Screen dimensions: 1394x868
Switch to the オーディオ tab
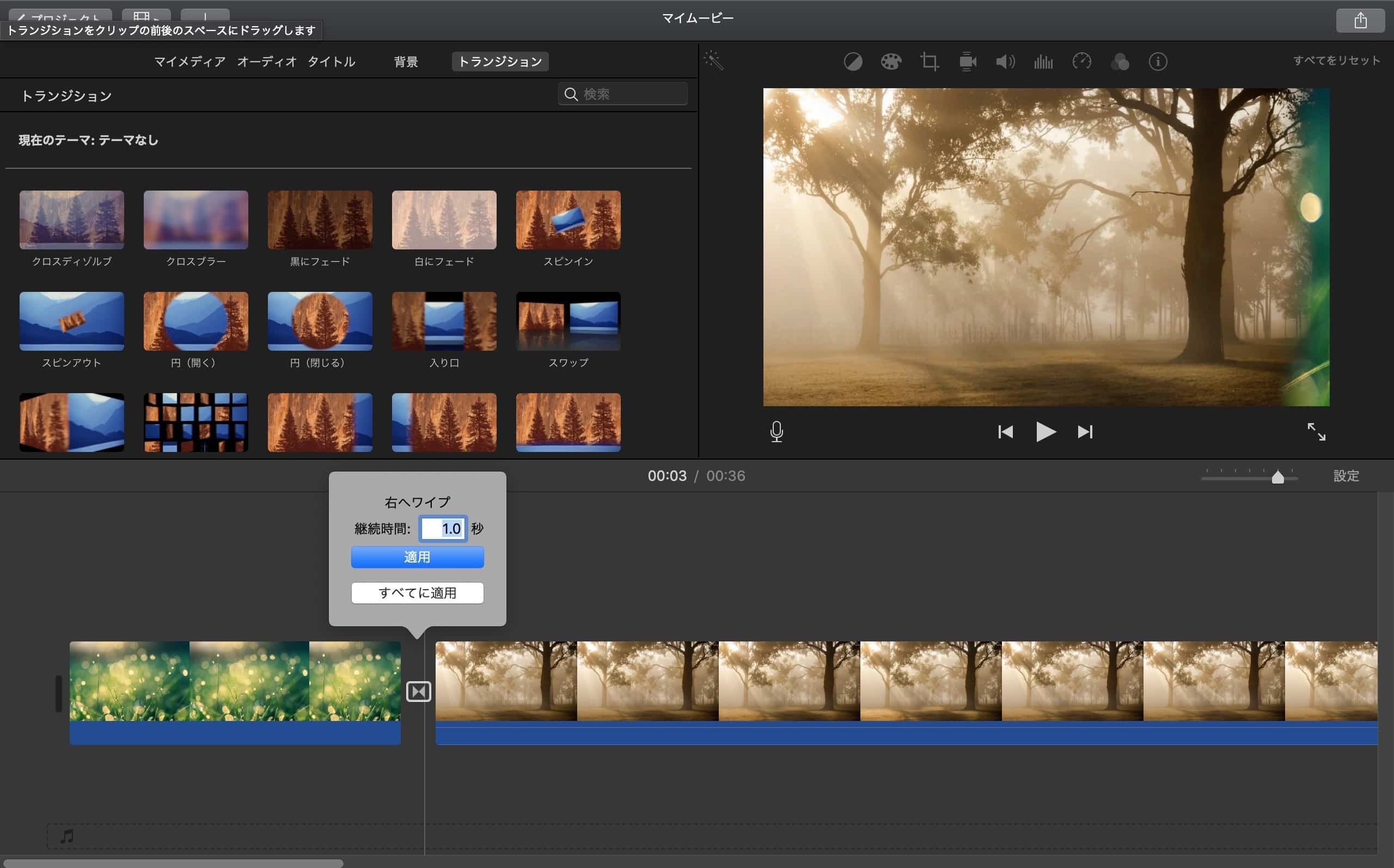pyautogui.click(x=267, y=62)
